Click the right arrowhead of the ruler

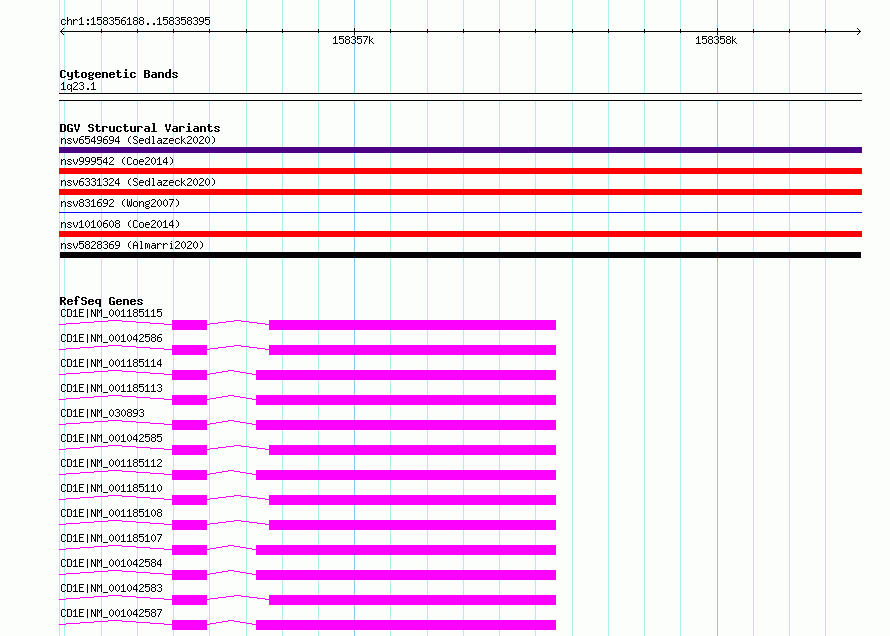point(858,32)
